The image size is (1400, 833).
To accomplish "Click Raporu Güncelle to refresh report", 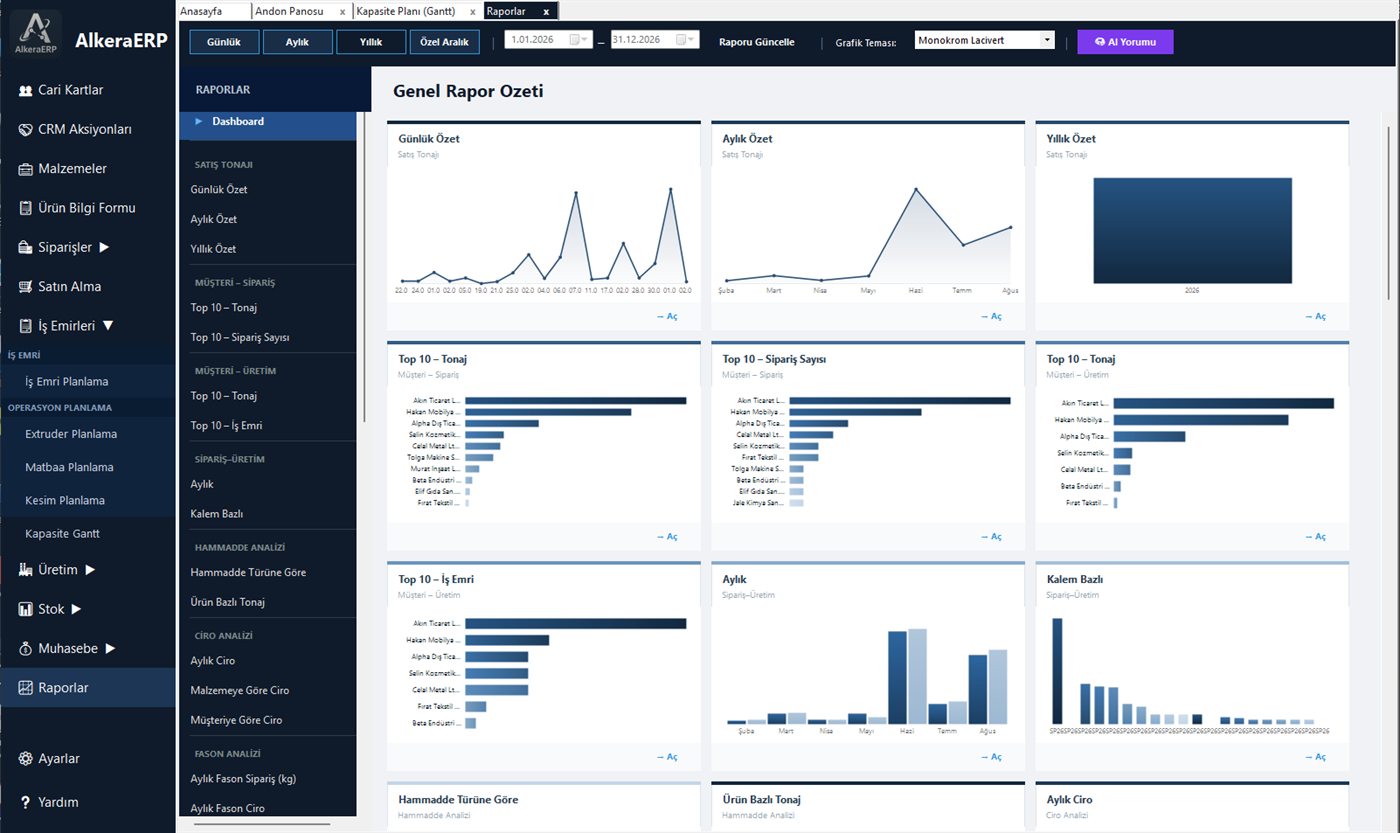I will [x=757, y=42].
